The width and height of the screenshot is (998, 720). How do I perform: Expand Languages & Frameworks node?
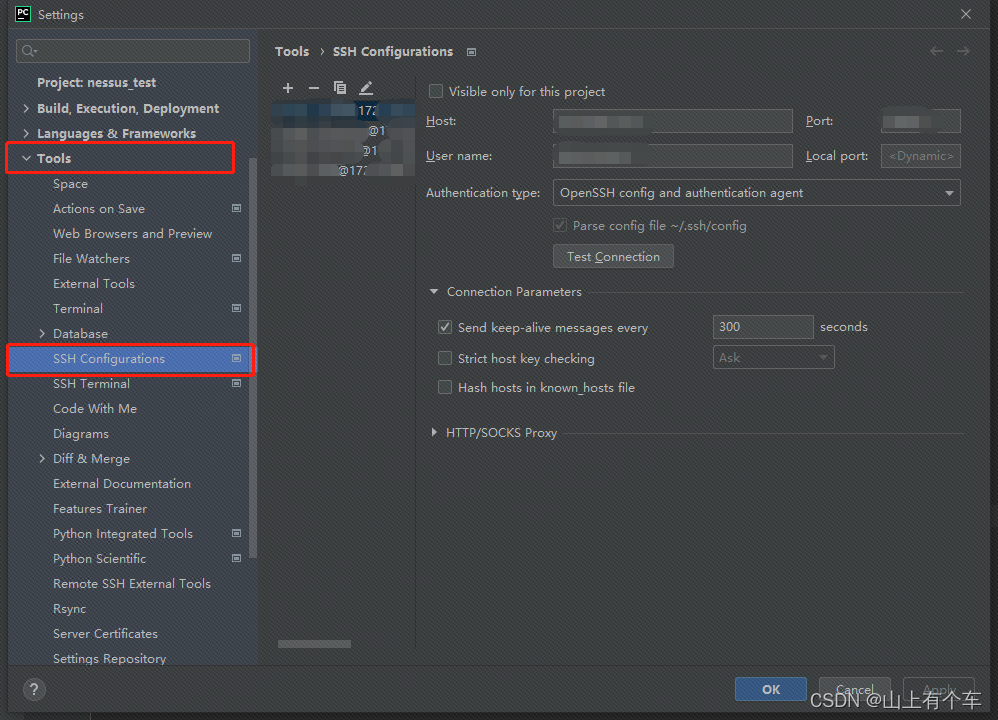coord(26,133)
